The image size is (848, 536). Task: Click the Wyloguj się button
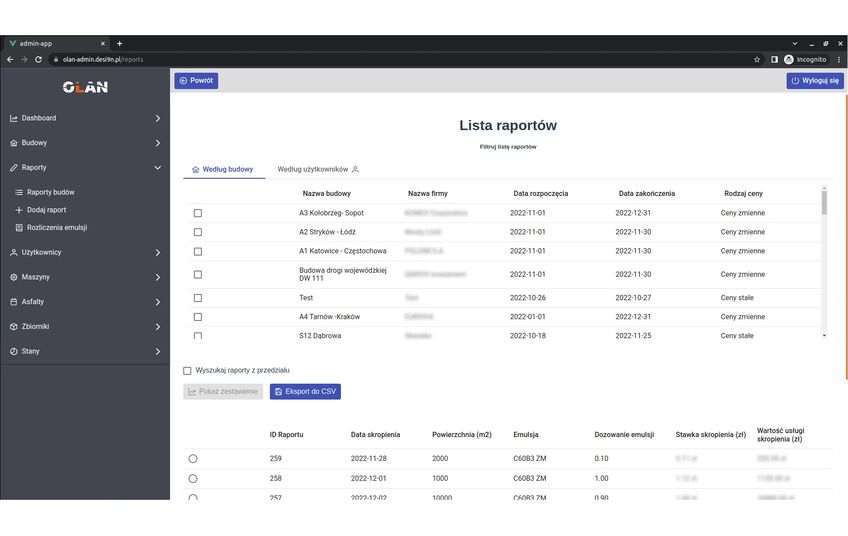815,81
